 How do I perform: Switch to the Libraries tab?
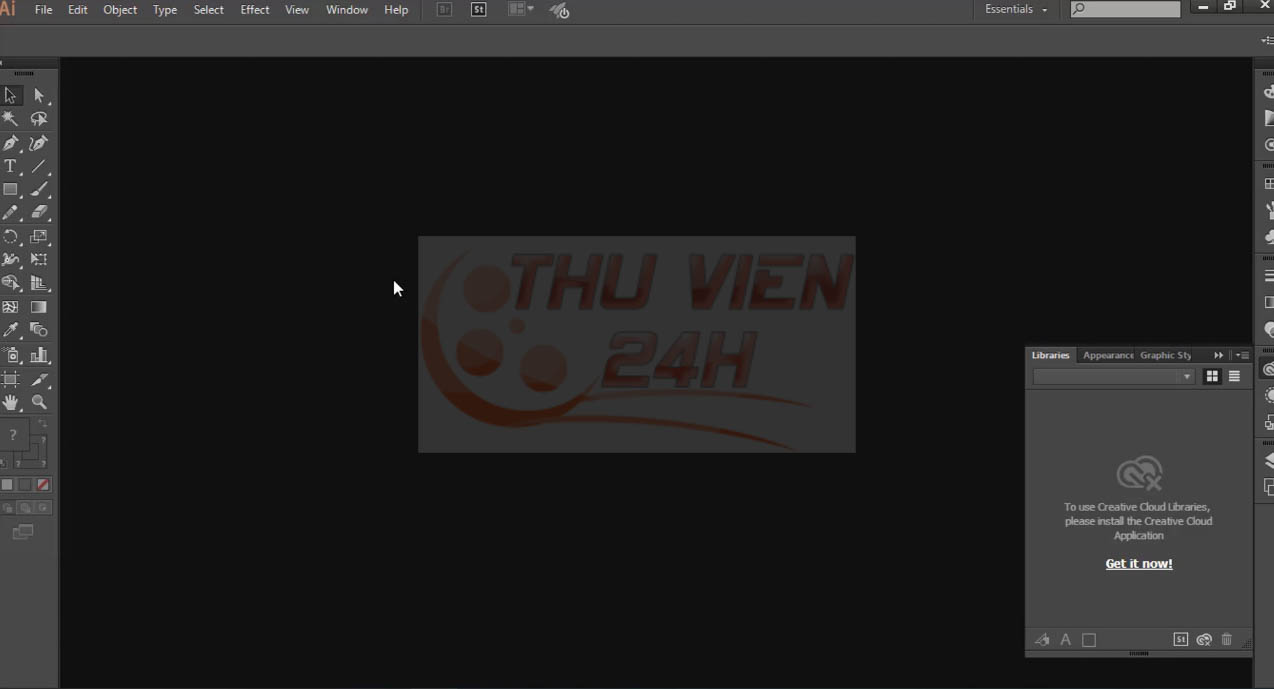1050,355
